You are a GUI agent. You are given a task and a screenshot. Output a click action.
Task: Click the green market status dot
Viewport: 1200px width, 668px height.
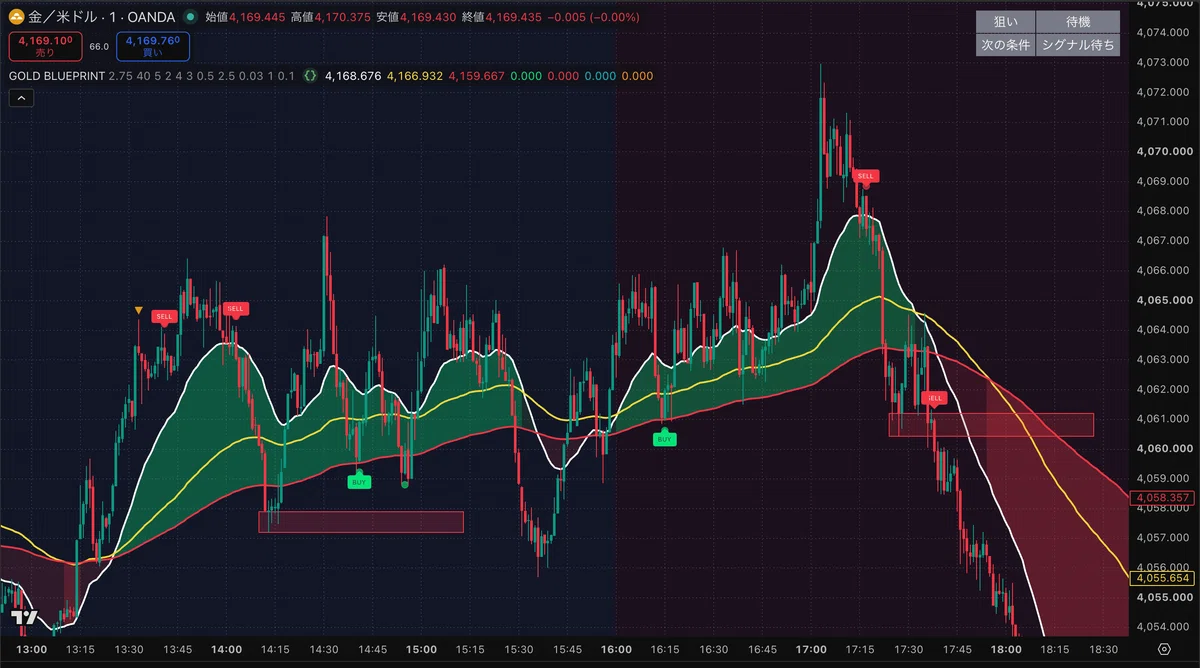tap(191, 17)
